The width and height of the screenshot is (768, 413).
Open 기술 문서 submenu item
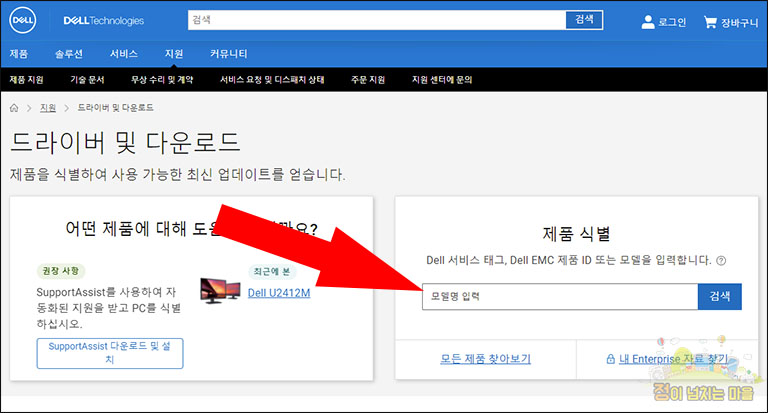point(87,80)
